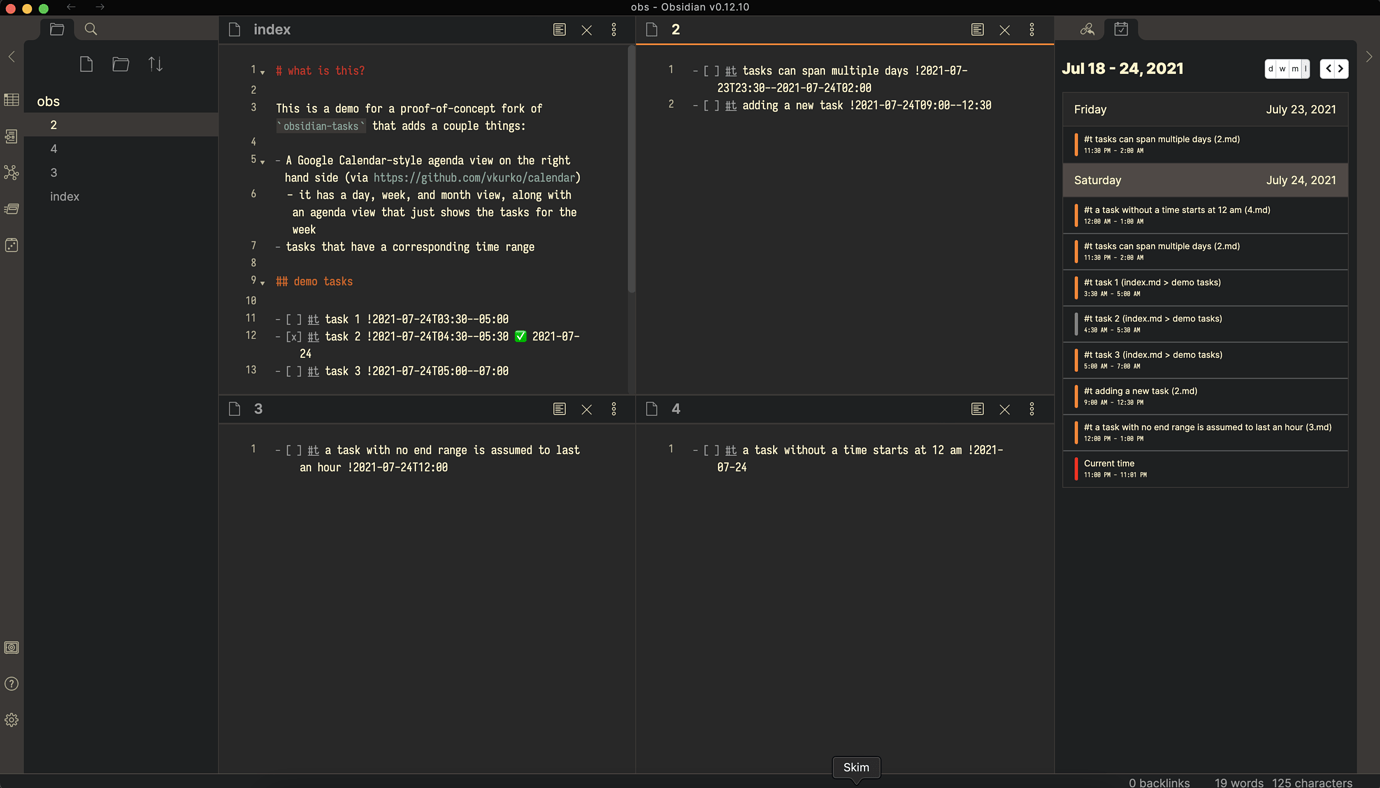Create a new folder in the obs vault
1380x788 pixels.
[x=120, y=63]
